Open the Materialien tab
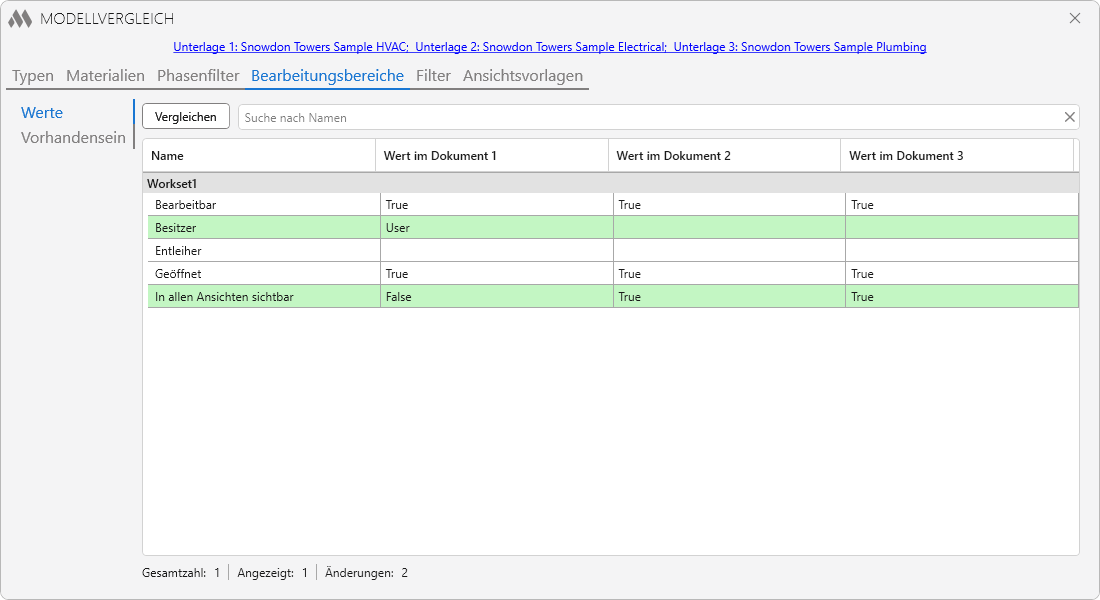The height and width of the screenshot is (600, 1100). pos(105,76)
